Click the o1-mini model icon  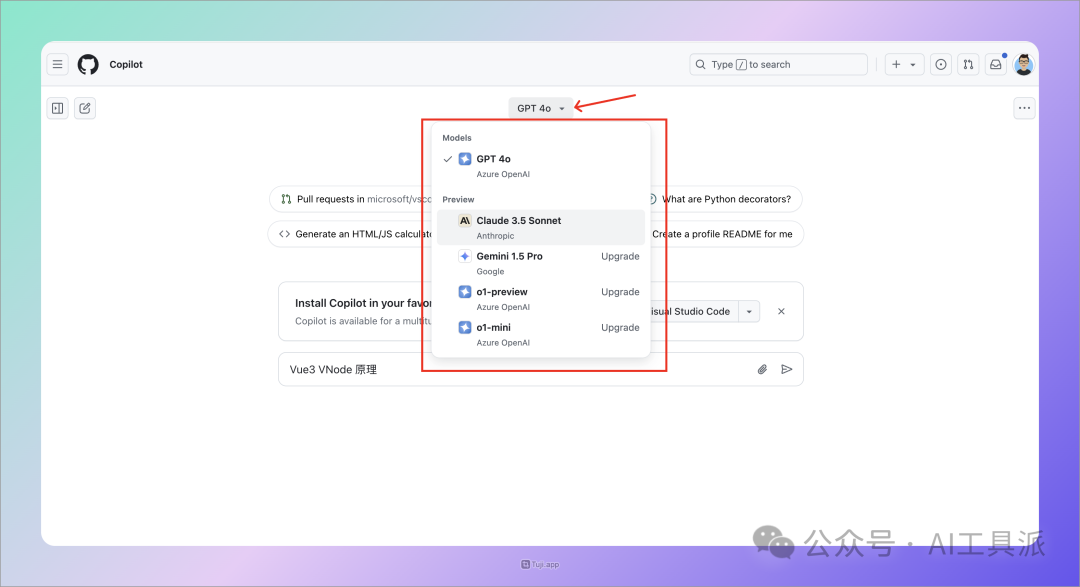(x=465, y=327)
